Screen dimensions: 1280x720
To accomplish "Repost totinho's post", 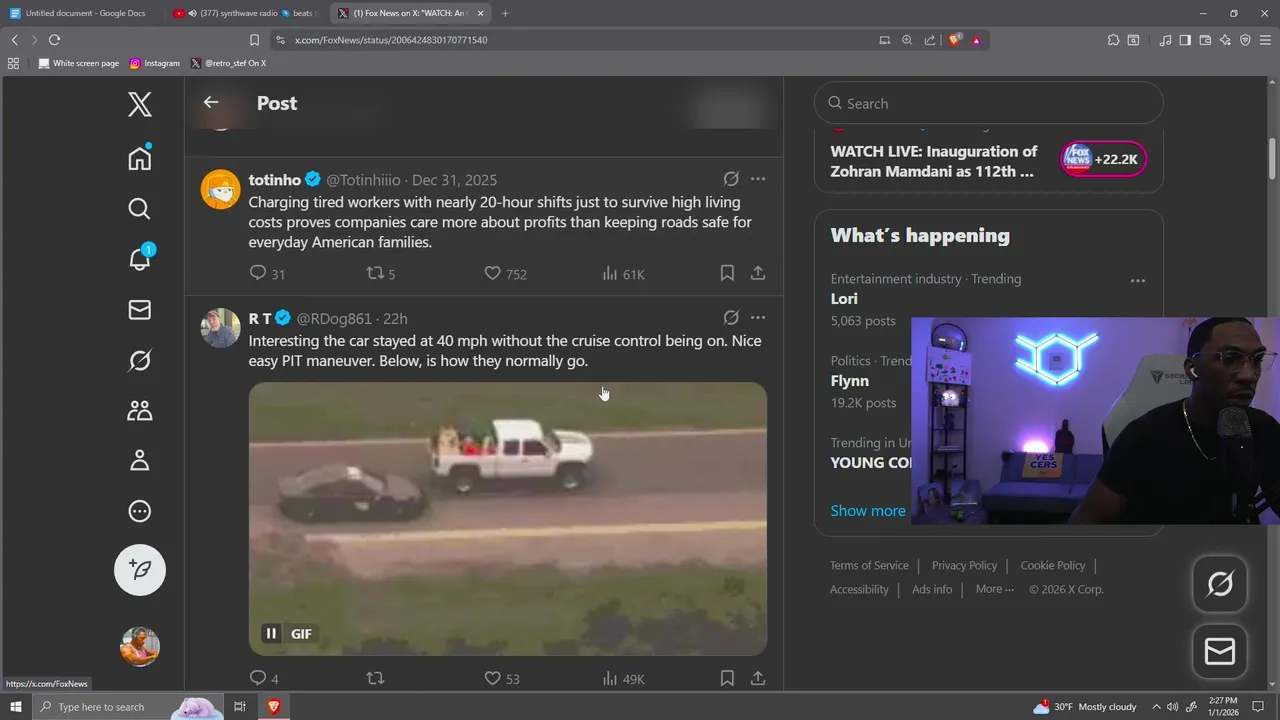I will coord(375,273).
